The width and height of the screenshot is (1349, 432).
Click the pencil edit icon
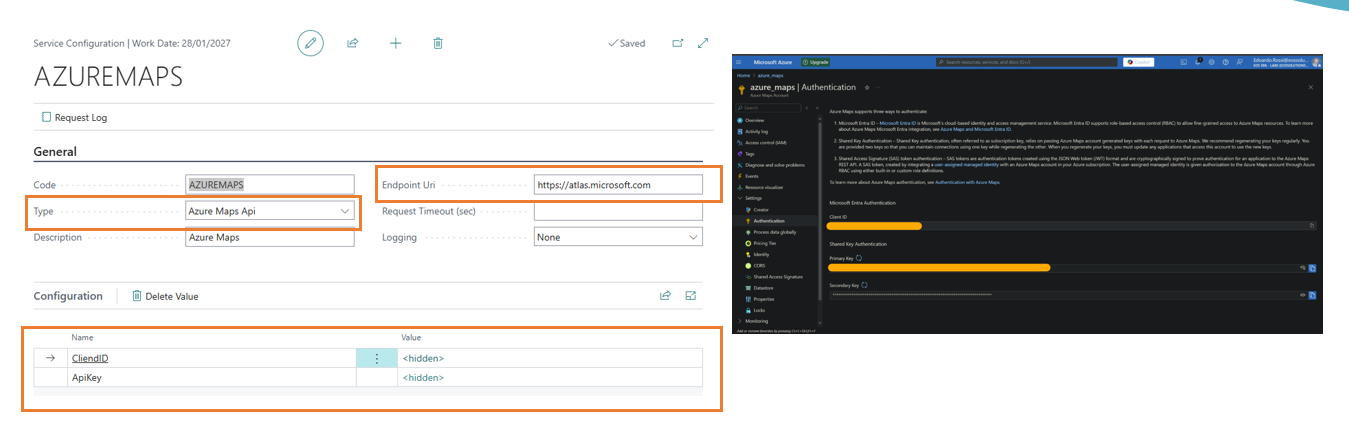[311, 43]
